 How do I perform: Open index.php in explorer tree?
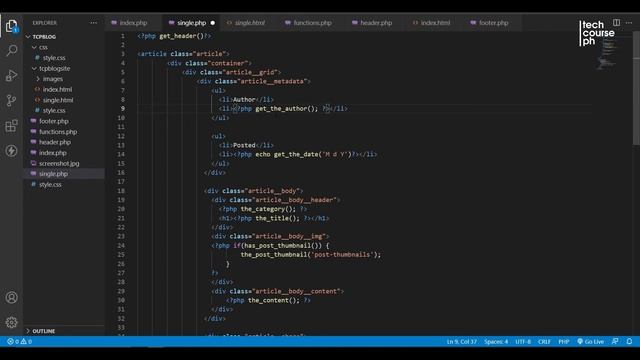64,153
